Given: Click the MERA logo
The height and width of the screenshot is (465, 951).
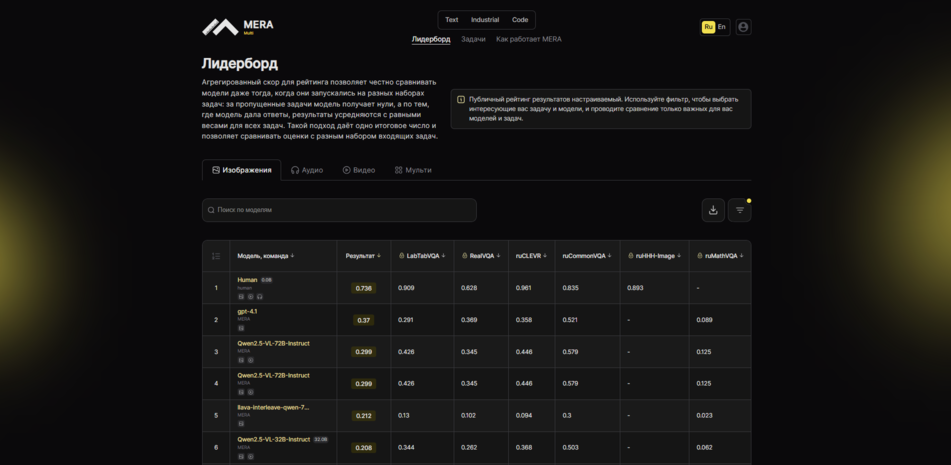Looking at the screenshot, I should click(237, 27).
